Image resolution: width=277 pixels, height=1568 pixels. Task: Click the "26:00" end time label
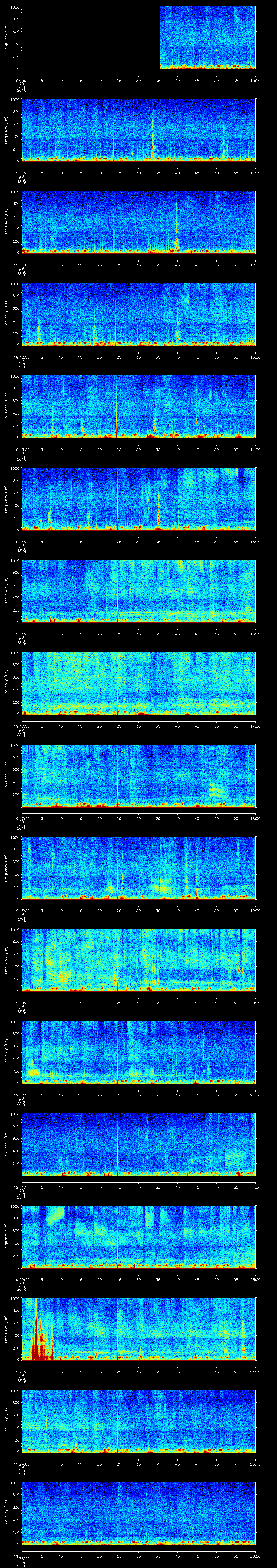[255, 1556]
